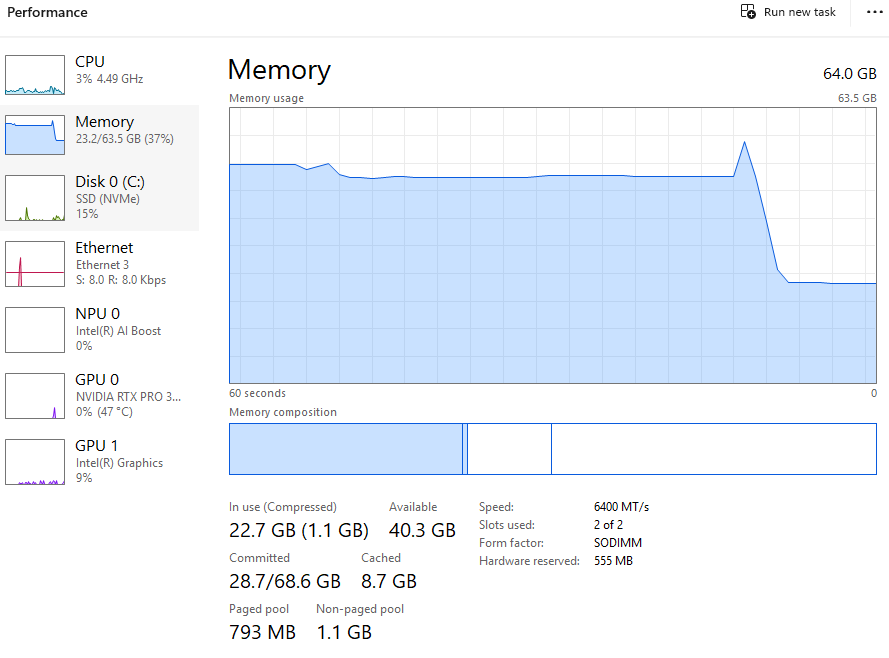Click the Run new task label
This screenshot has width=889, height=658.
[x=799, y=12]
